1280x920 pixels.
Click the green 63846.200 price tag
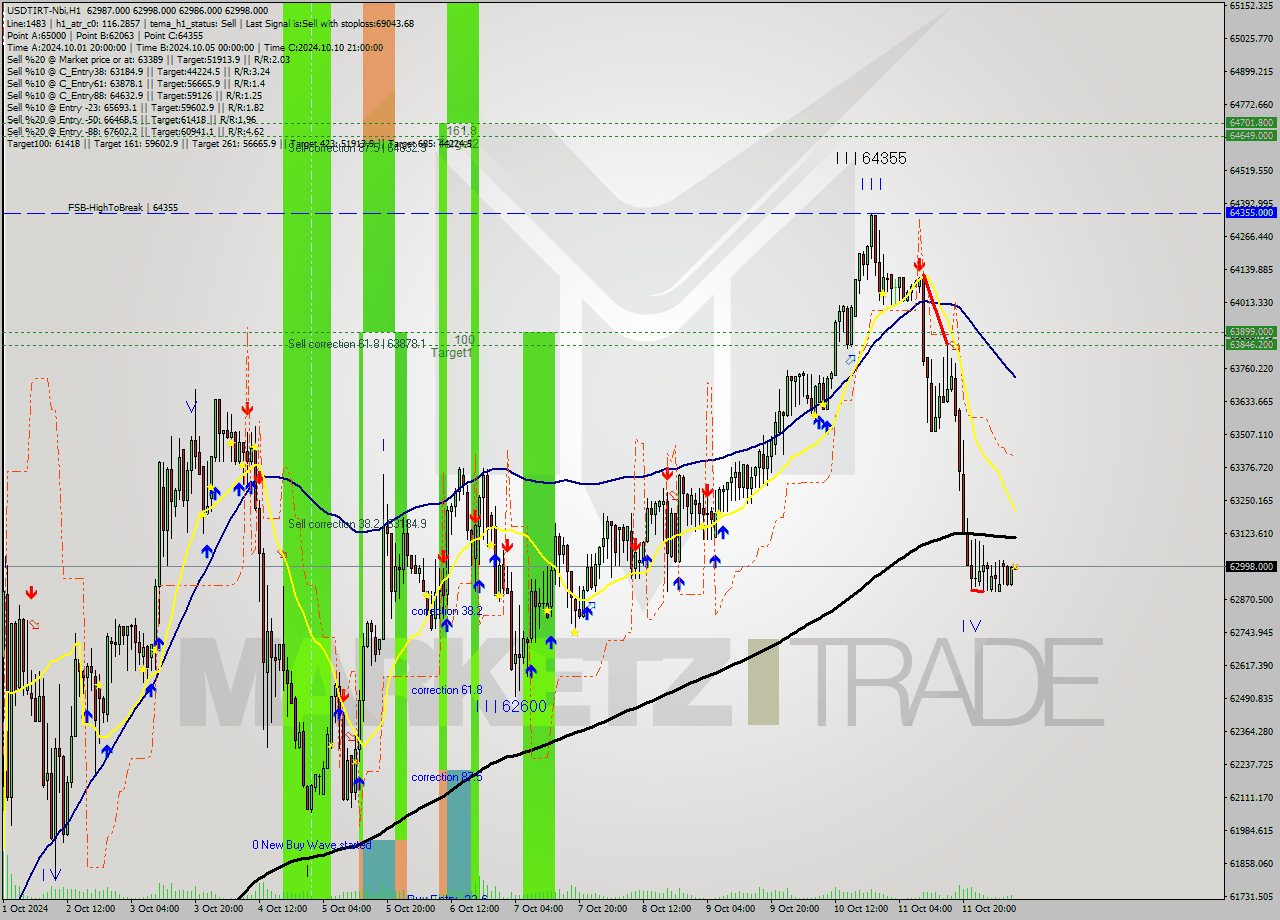point(1251,344)
